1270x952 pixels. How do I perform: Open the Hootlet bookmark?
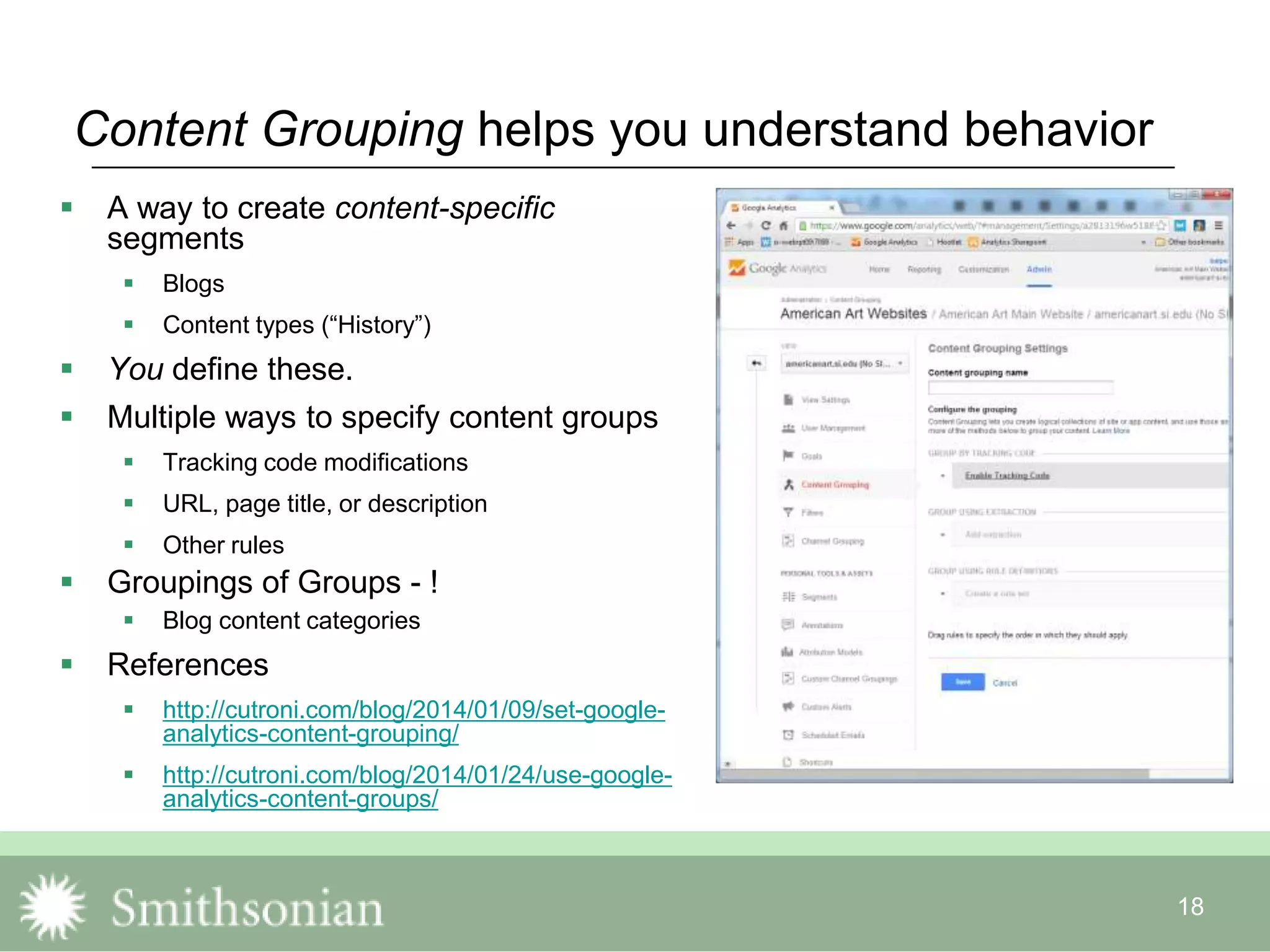[x=944, y=242]
